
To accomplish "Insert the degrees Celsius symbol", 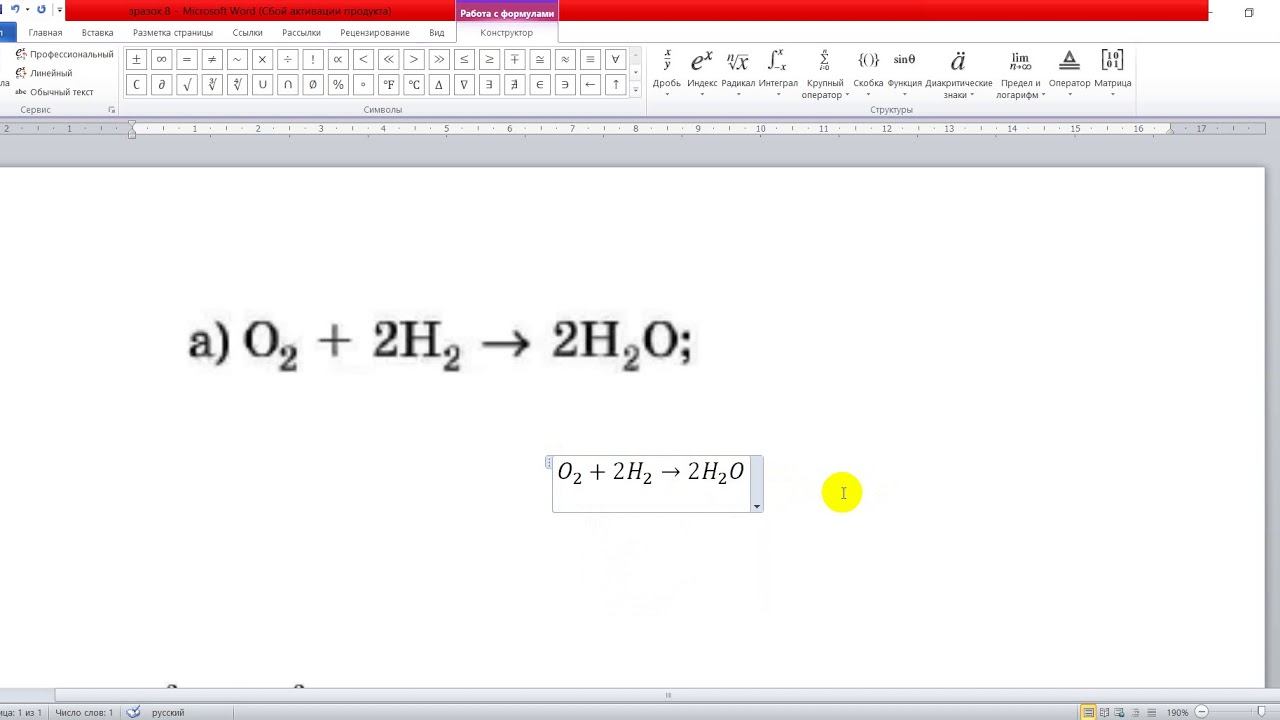I will coord(413,85).
